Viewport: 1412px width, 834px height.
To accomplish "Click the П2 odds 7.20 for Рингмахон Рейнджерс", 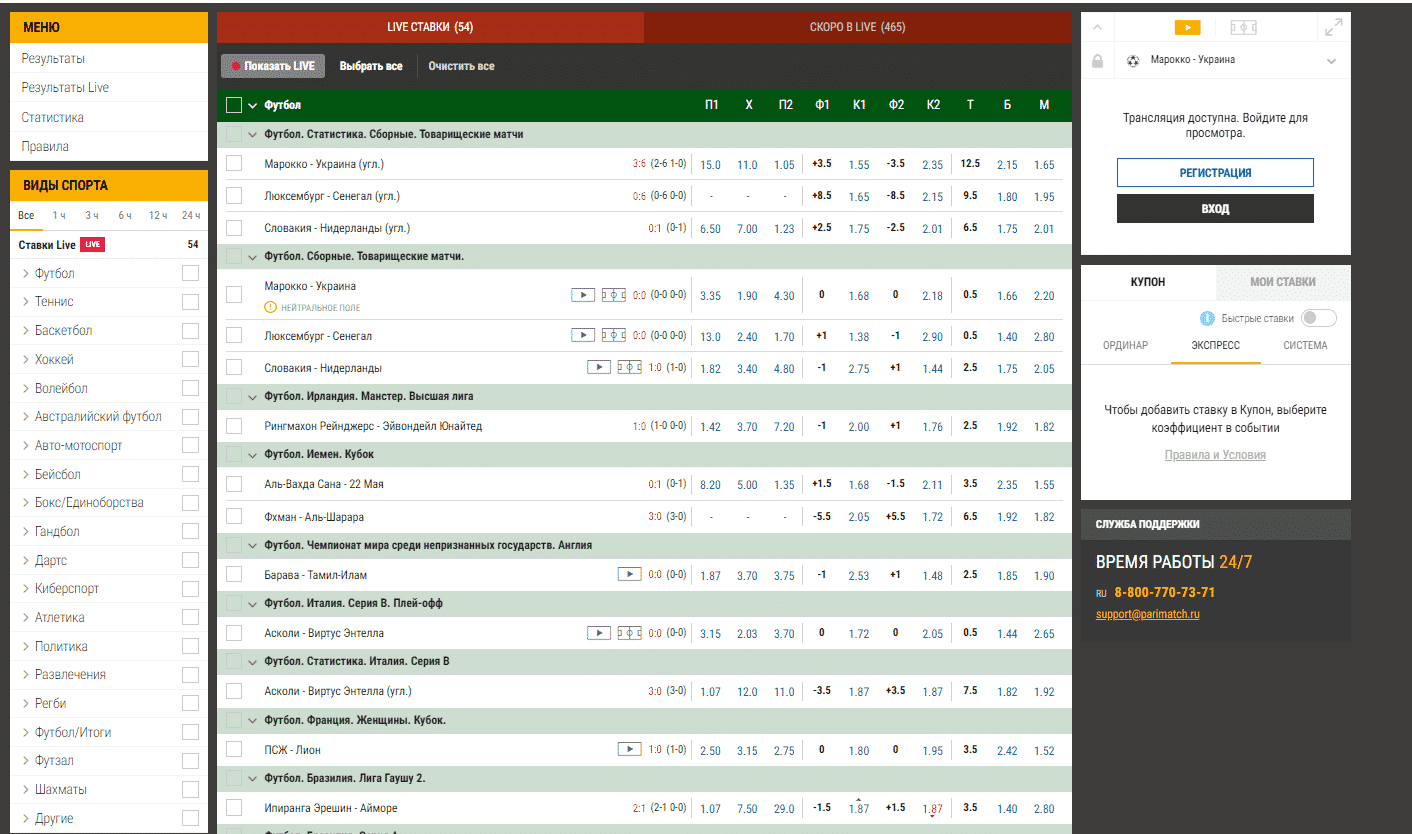I will point(785,427).
